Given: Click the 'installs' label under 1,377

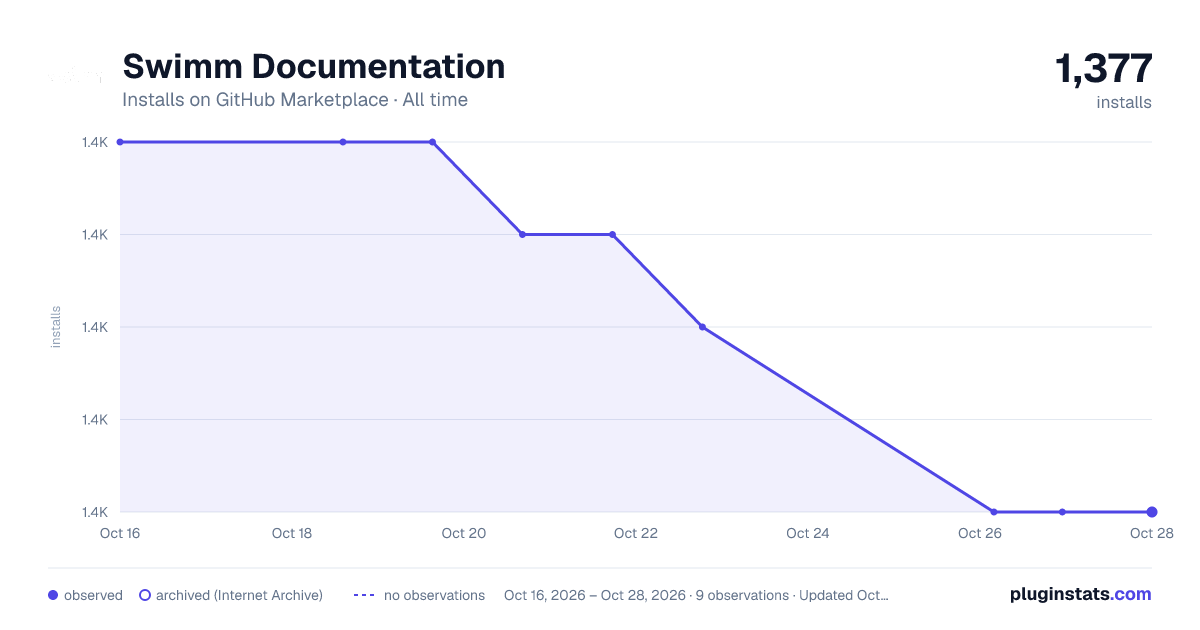Looking at the screenshot, I should [1124, 102].
